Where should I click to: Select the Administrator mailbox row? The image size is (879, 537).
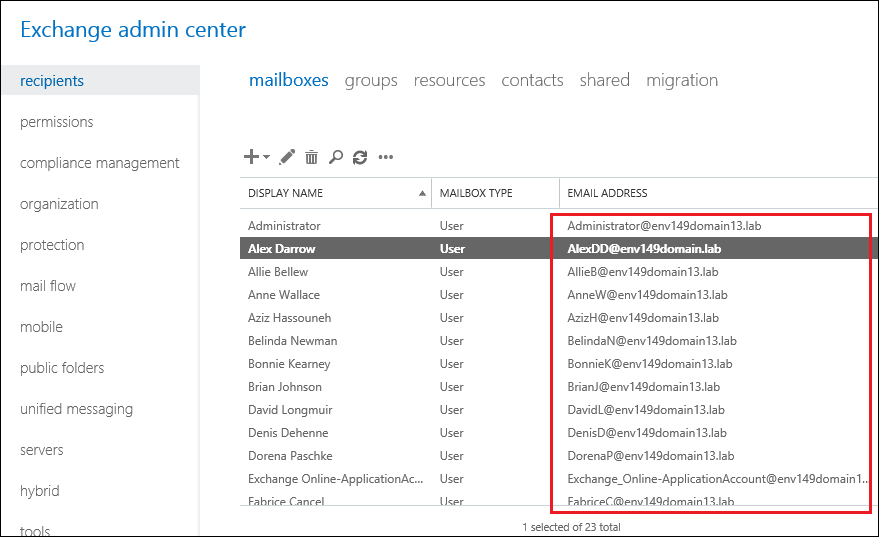coord(558,225)
